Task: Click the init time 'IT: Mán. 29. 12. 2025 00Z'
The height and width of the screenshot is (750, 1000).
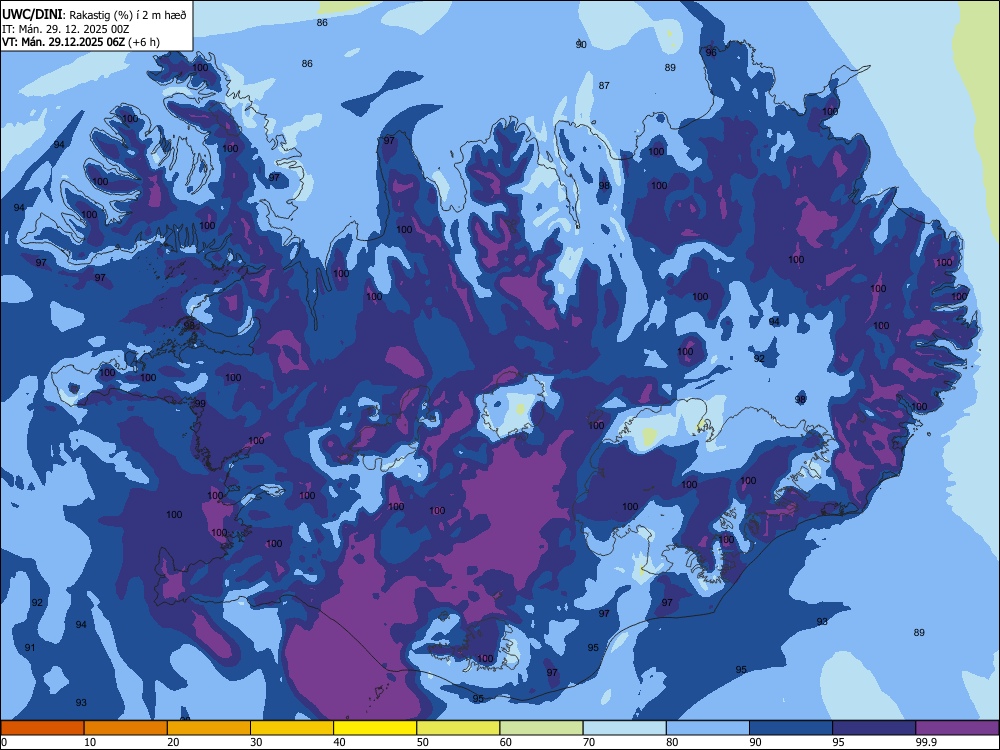Action: [x=66, y=29]
